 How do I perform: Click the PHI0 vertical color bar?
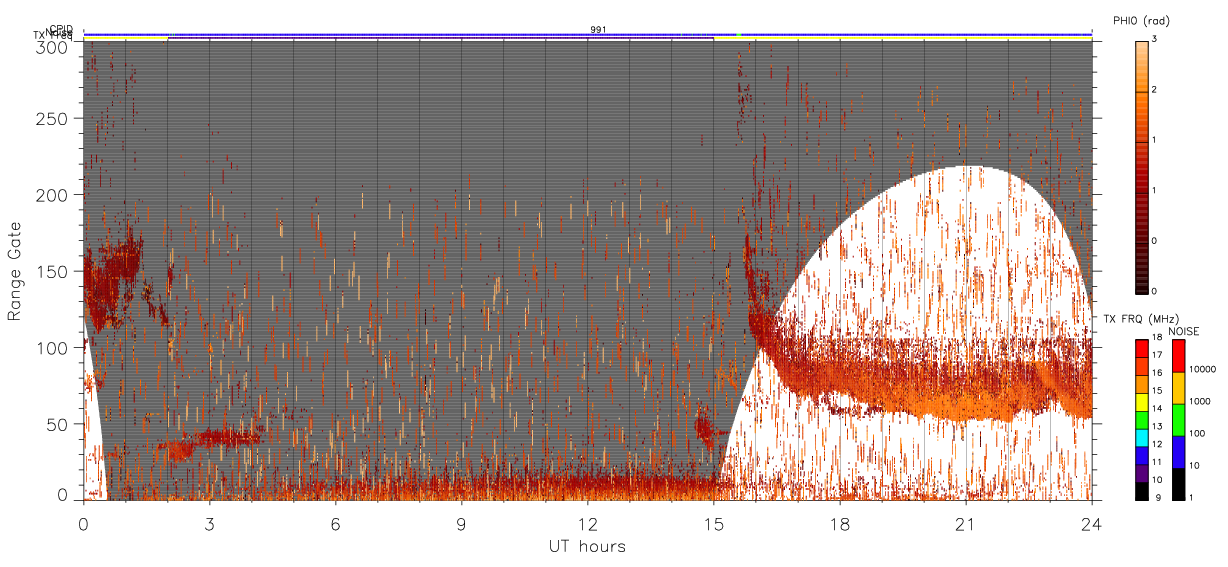coord(1141,166)
